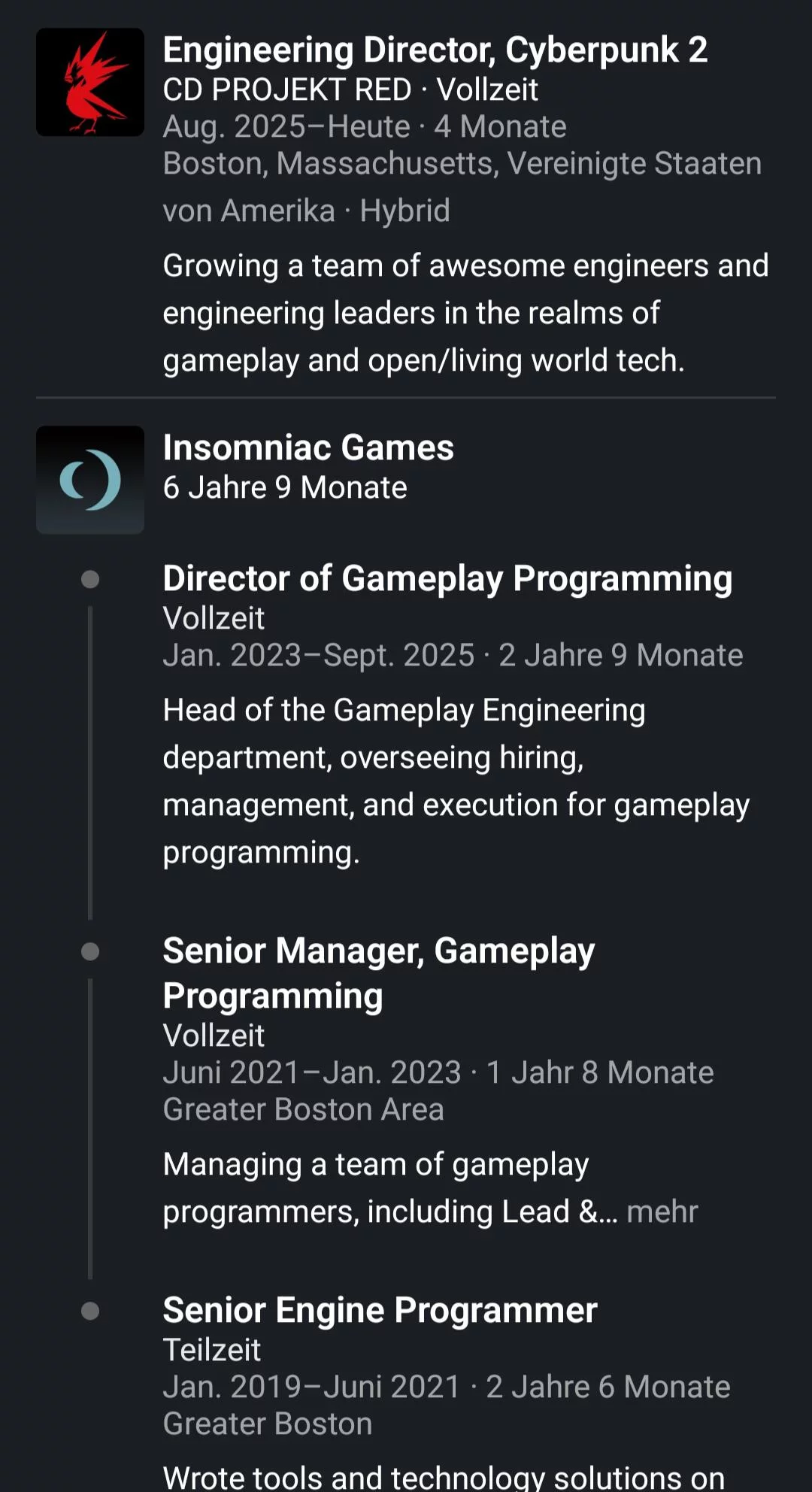The height and width of the screenshot is (1492, 812).
Task: Expand the description with "mehr"
Action: click(662, 1211)
